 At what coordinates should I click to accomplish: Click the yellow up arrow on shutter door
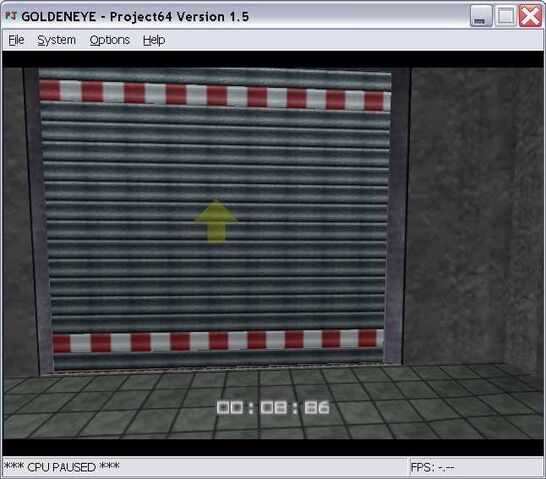(216, 221)
